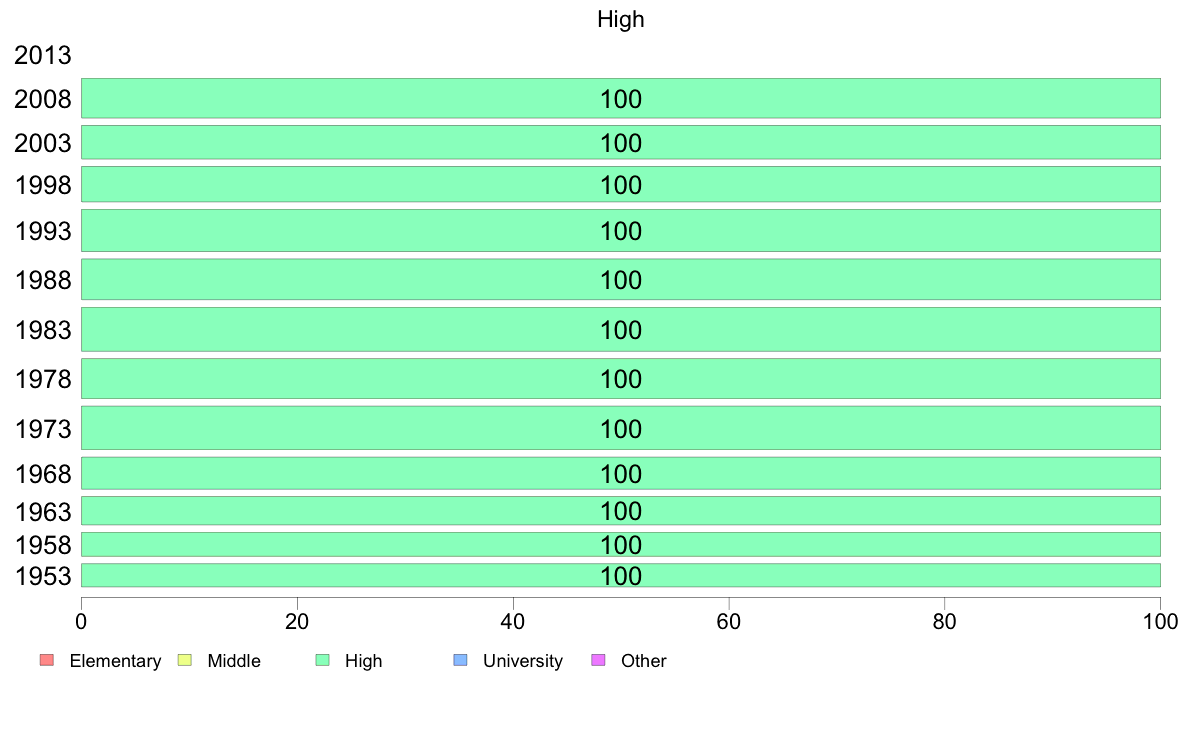The width and height of the screenshot is (1188, 736).
Task: Click the 80 tick on x-axis
Action: coord(945,622)
